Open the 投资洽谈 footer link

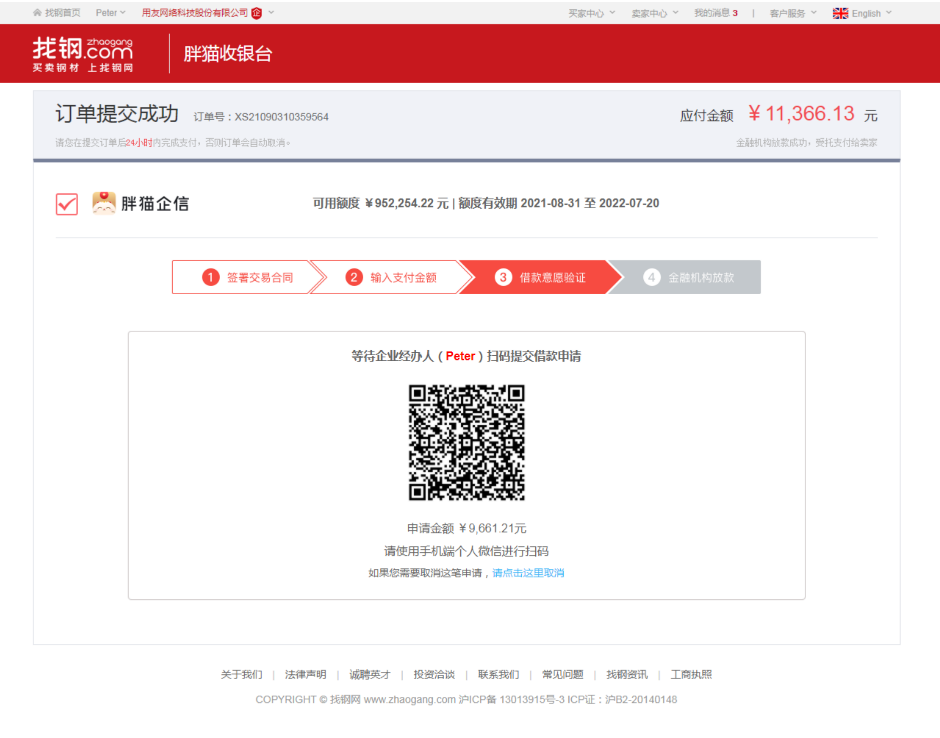tap(434, 674)
